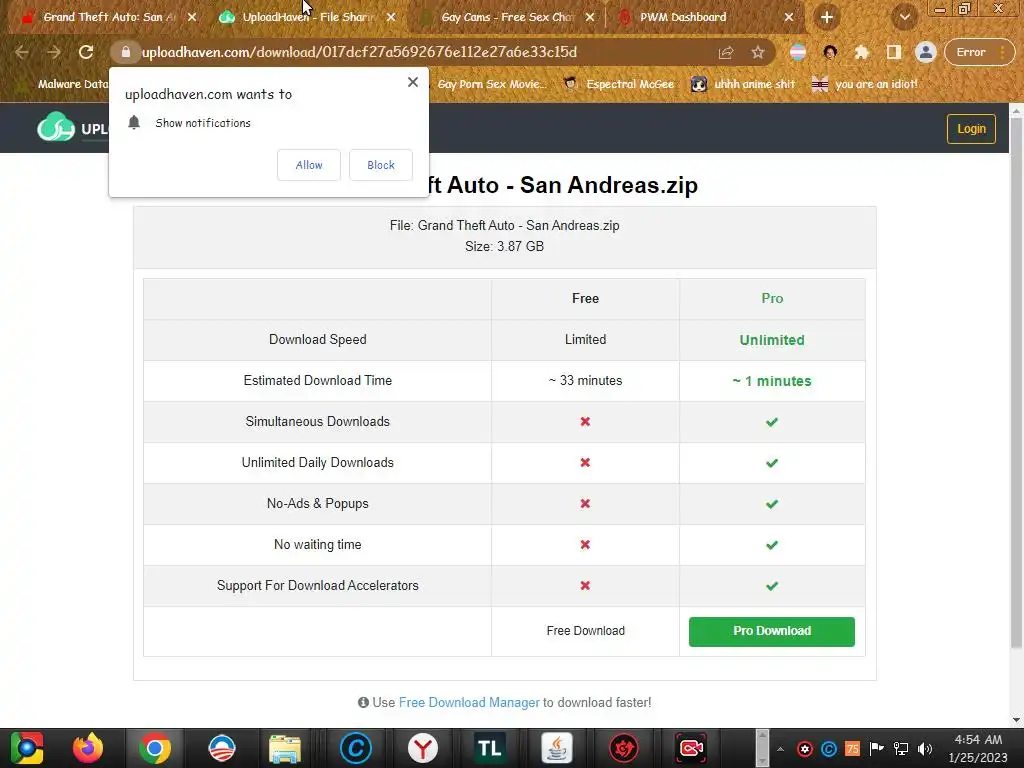Viewport: 1024px width, 768px height.
Task: Reload the current page
Action: 86,52
